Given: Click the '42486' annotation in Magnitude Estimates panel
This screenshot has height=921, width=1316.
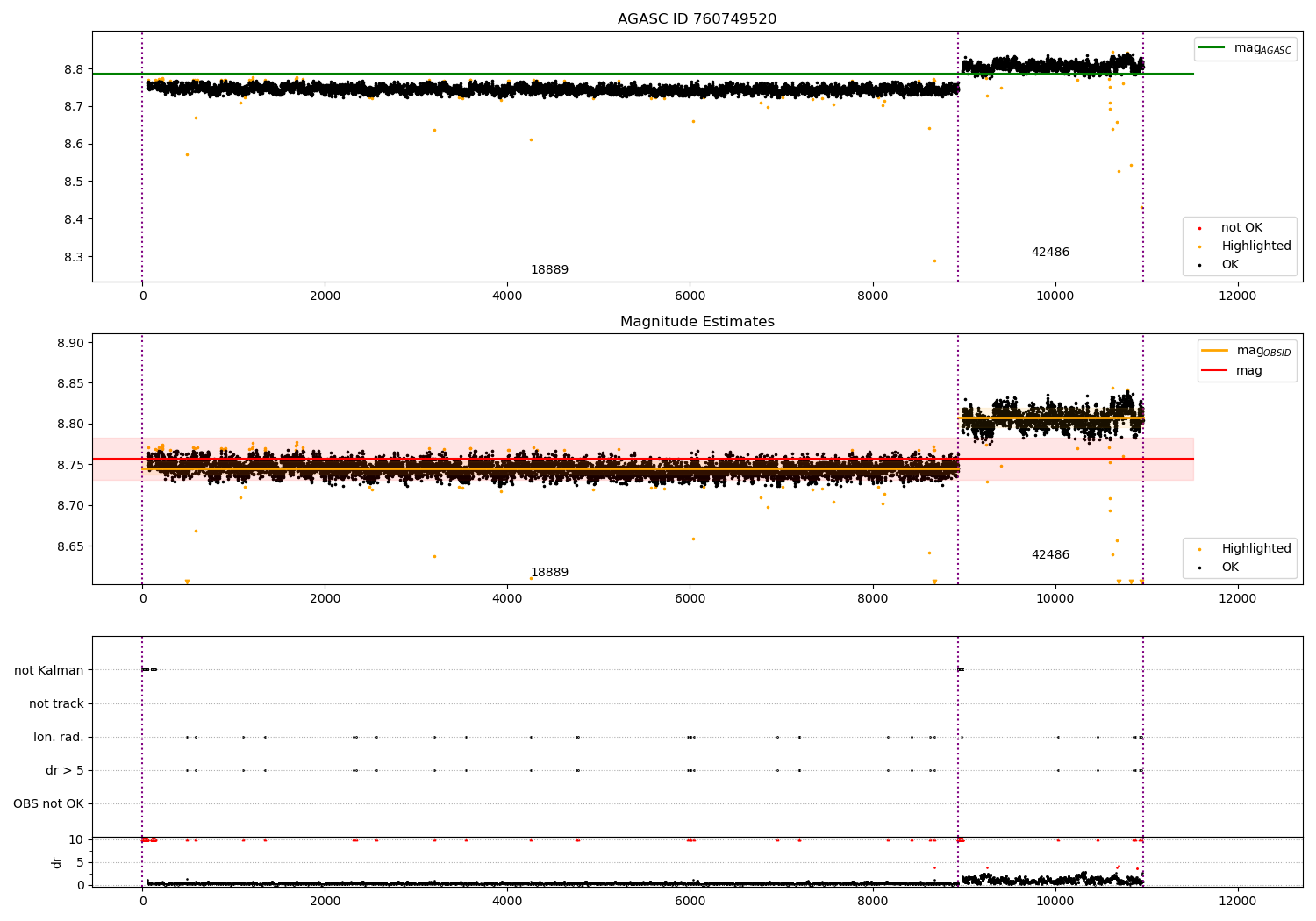Looking at the screenshot, I should 1050,555.
